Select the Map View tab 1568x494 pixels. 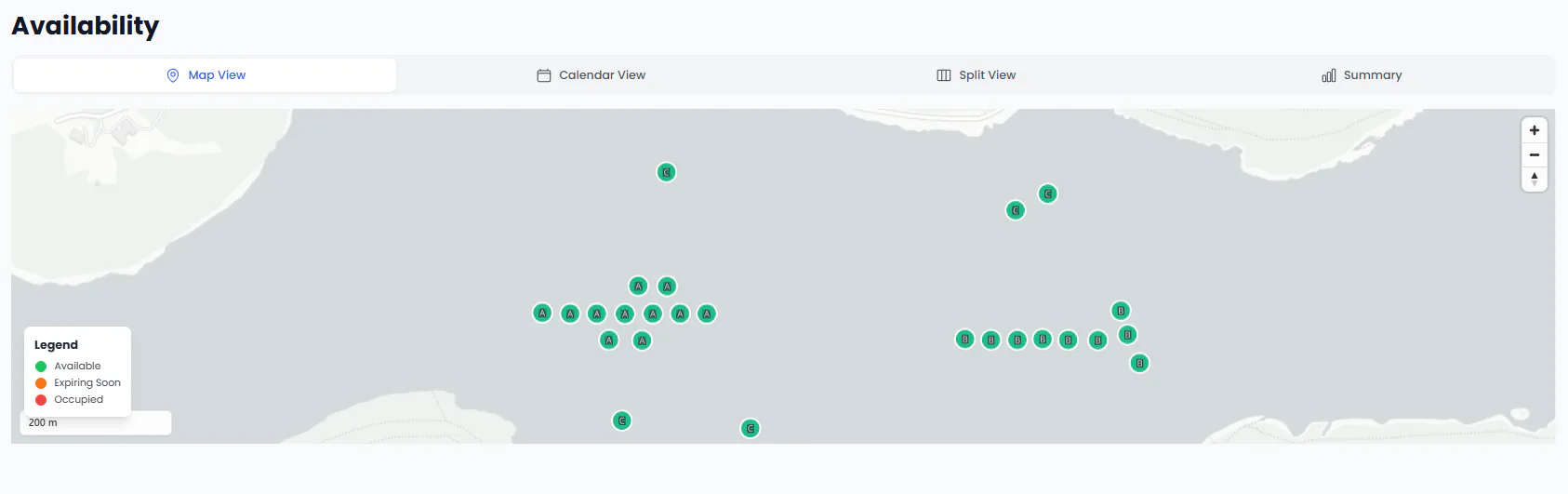(x=206, y=75)
